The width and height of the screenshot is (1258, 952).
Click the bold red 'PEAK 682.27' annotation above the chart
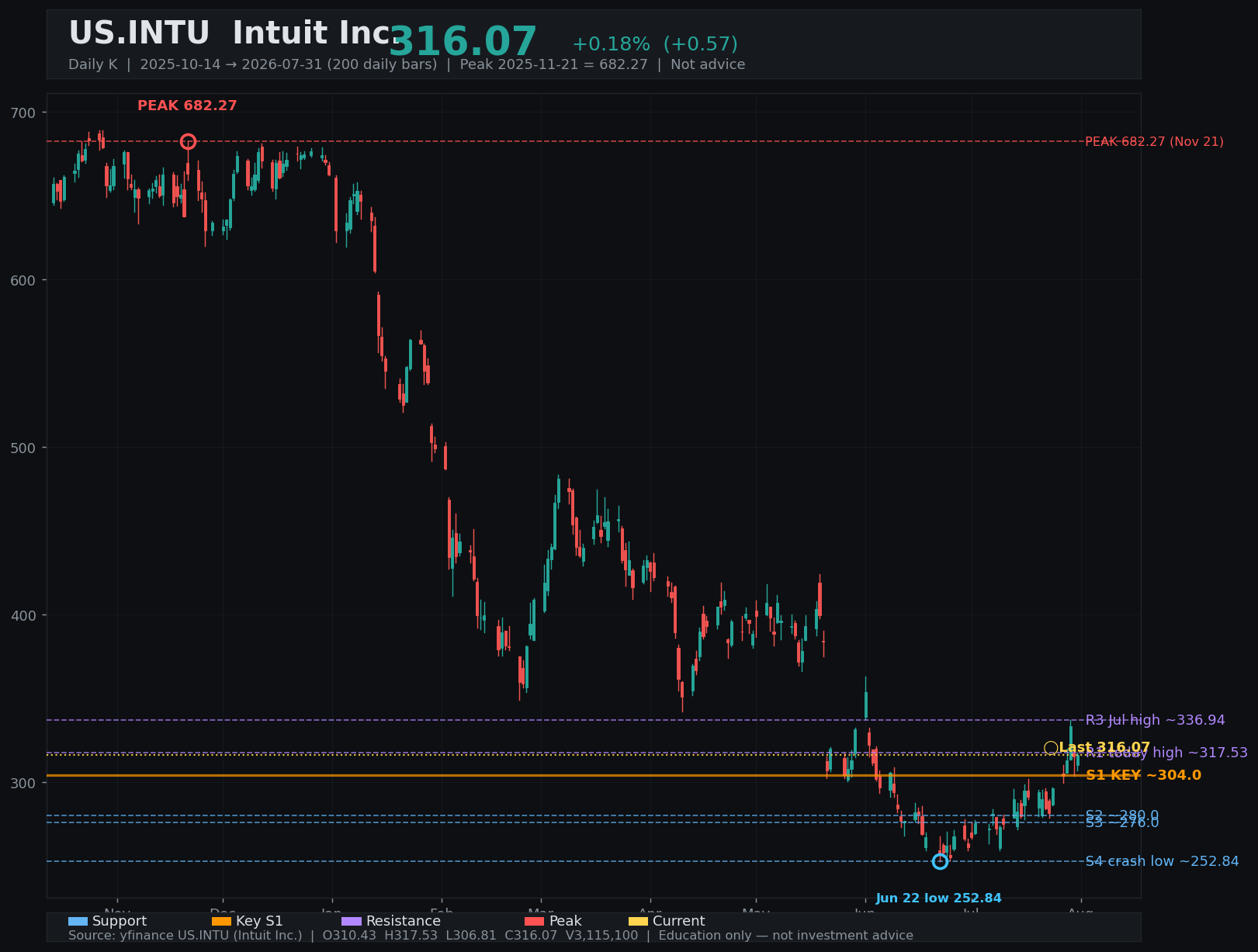[x=187, y=106]
